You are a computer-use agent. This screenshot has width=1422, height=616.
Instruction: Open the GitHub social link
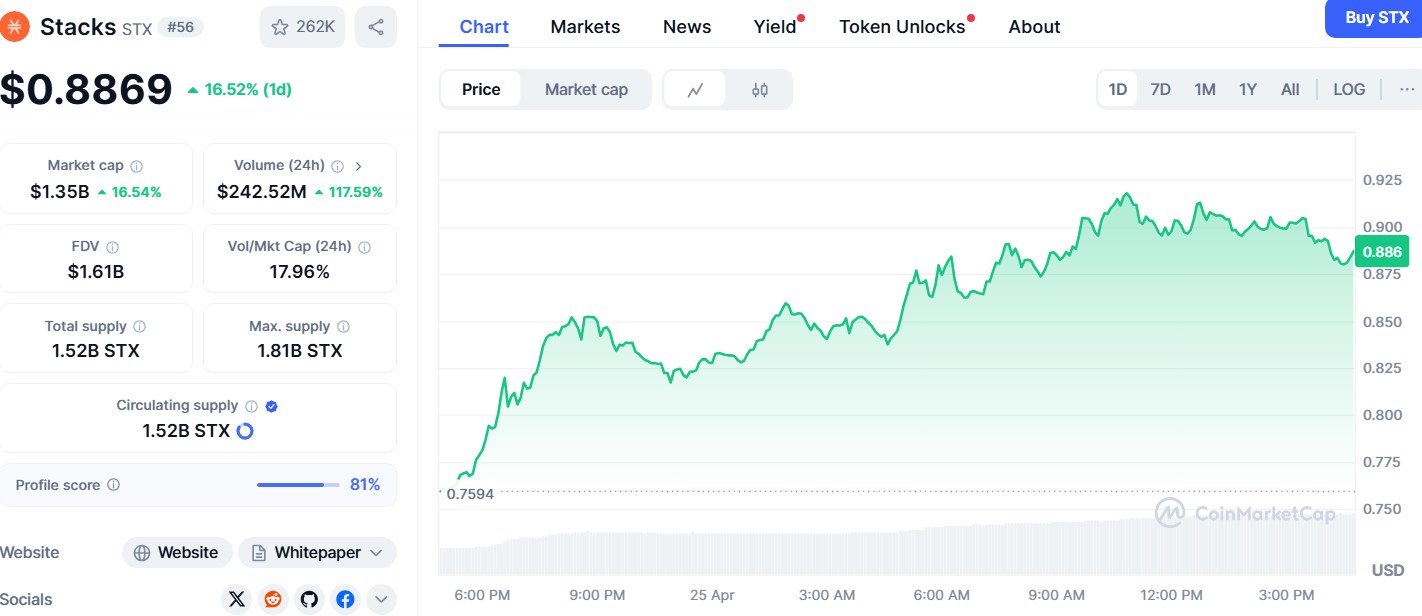(x=309, y=599)
